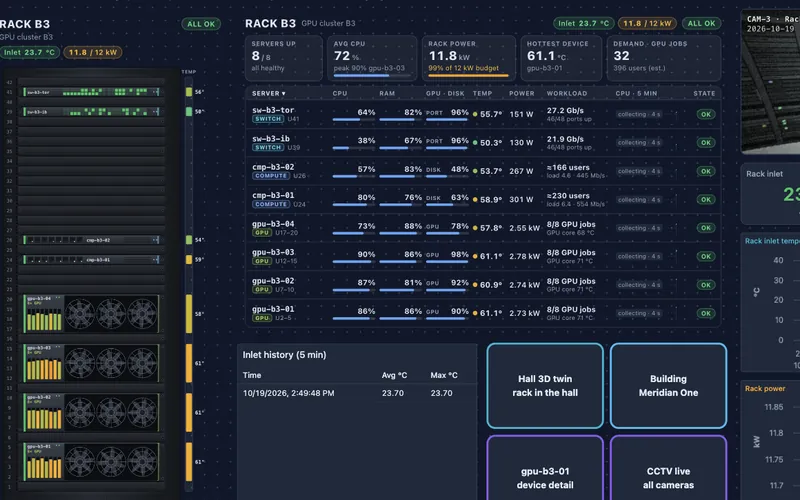This screenshot has height=500, width=800.
Task: Click temperature status dot for gpu-b3-02 row
Action: pos(475,285)
